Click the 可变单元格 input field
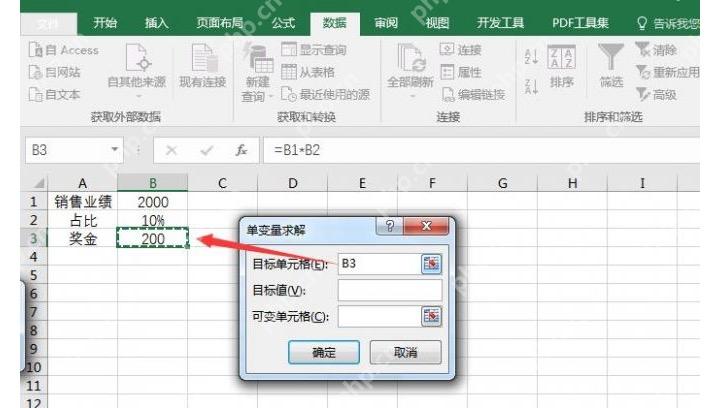Viewport: 720px width, 408px height. tap(379, 316)
